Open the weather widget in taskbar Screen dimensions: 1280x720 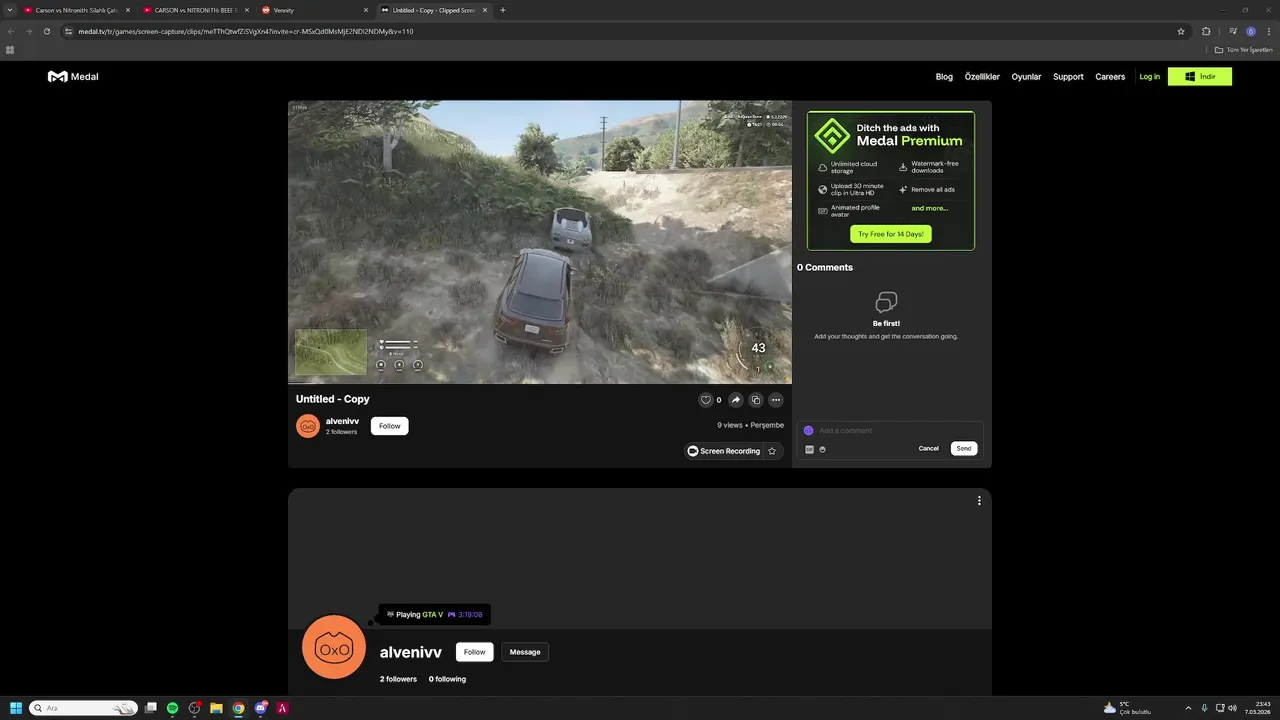tap(1127, 708)
